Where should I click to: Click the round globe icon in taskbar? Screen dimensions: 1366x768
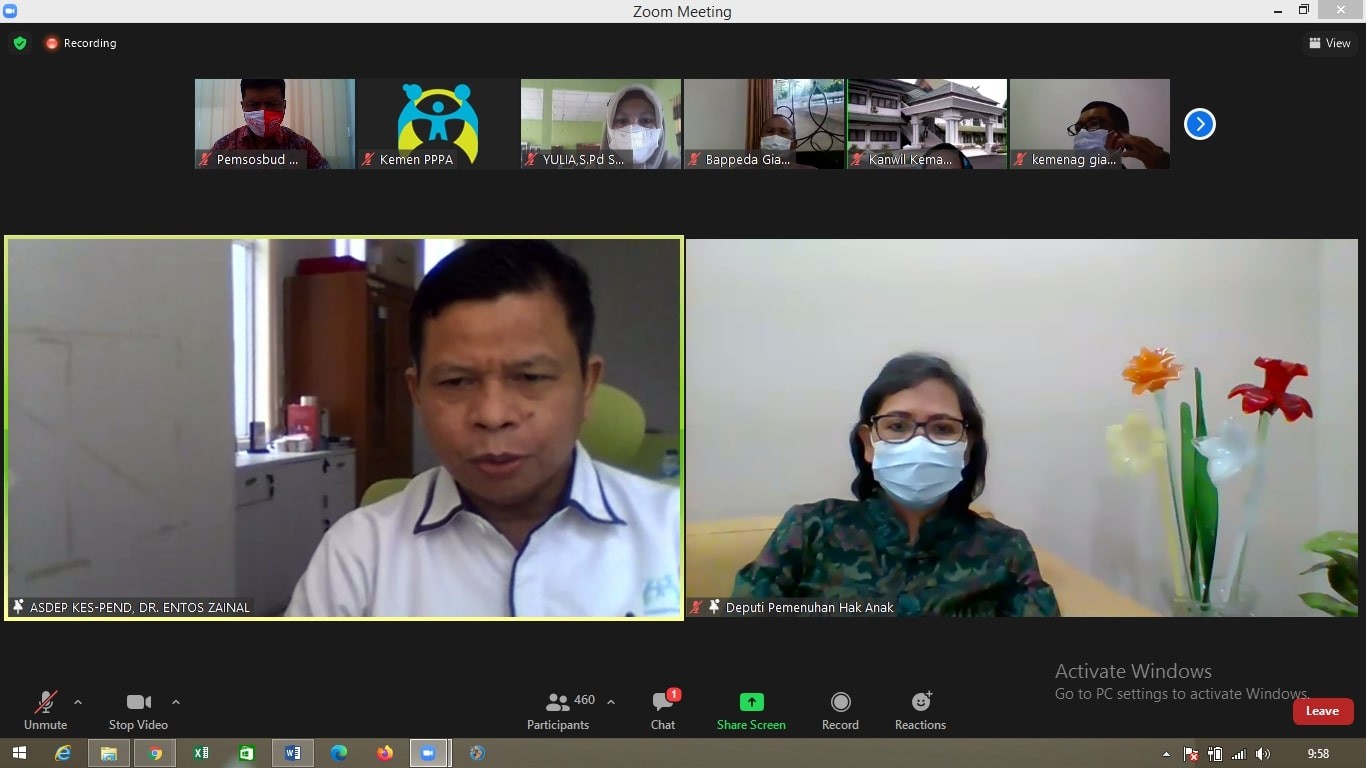click(477, 753)
